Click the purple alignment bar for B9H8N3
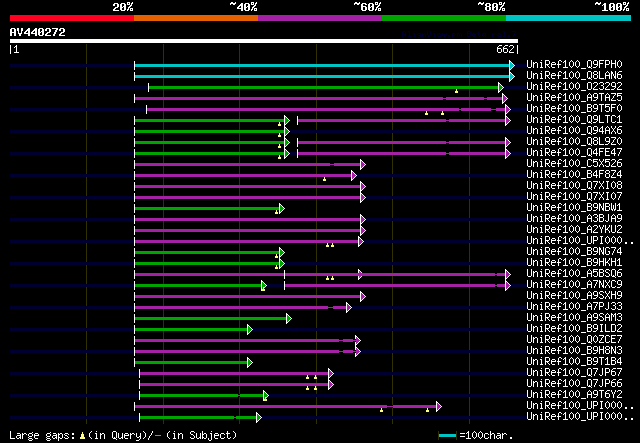The image size is (640, 443). (245, 352)
